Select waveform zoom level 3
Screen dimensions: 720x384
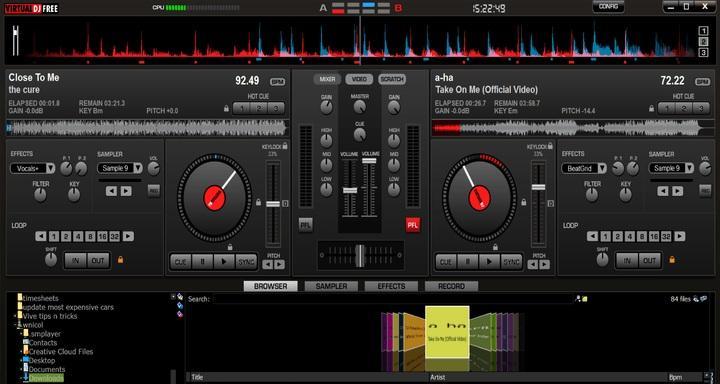pyautogui.click(x=703, y=52)
